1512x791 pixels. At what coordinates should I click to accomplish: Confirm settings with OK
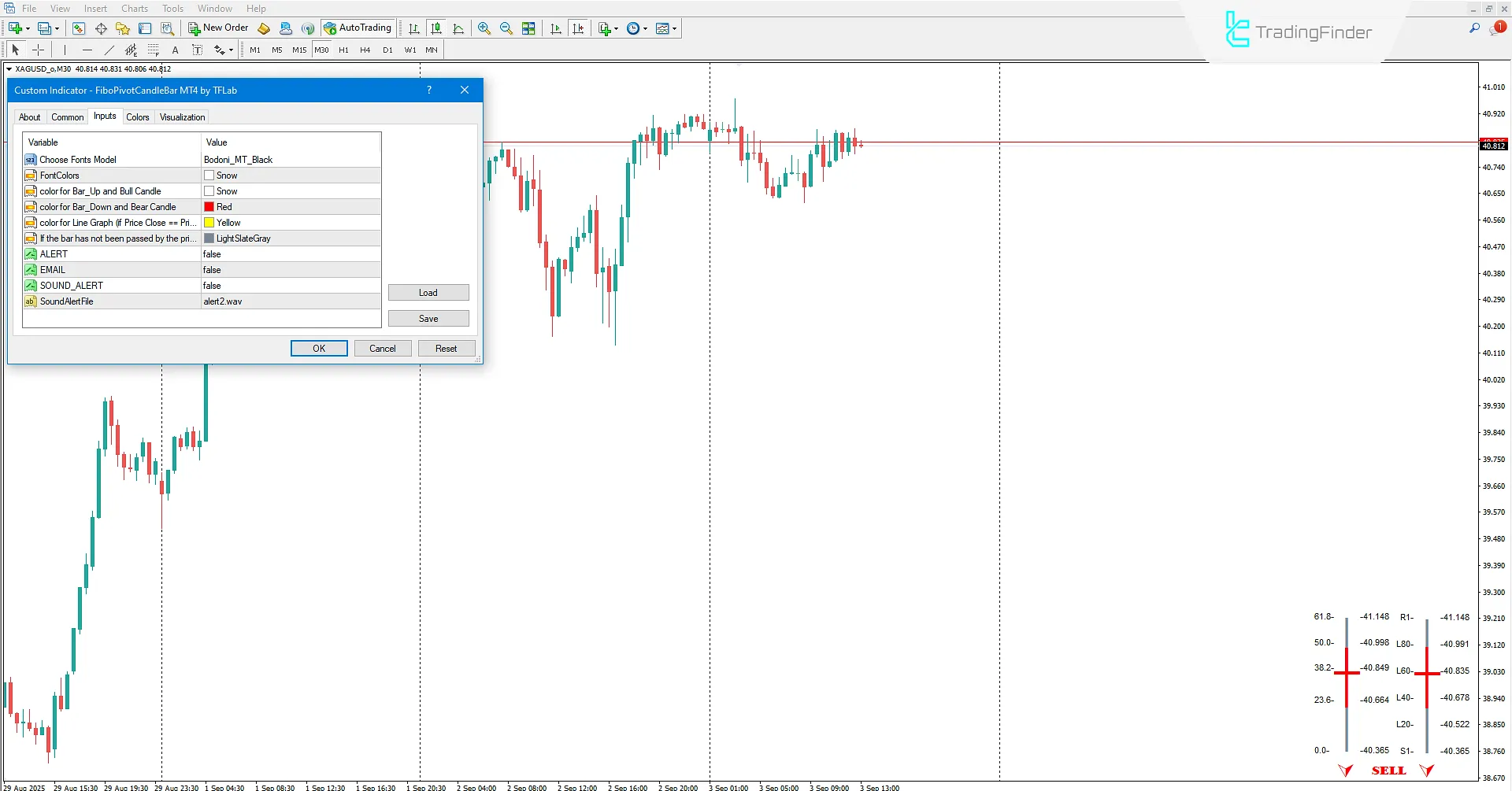(318, 348)
